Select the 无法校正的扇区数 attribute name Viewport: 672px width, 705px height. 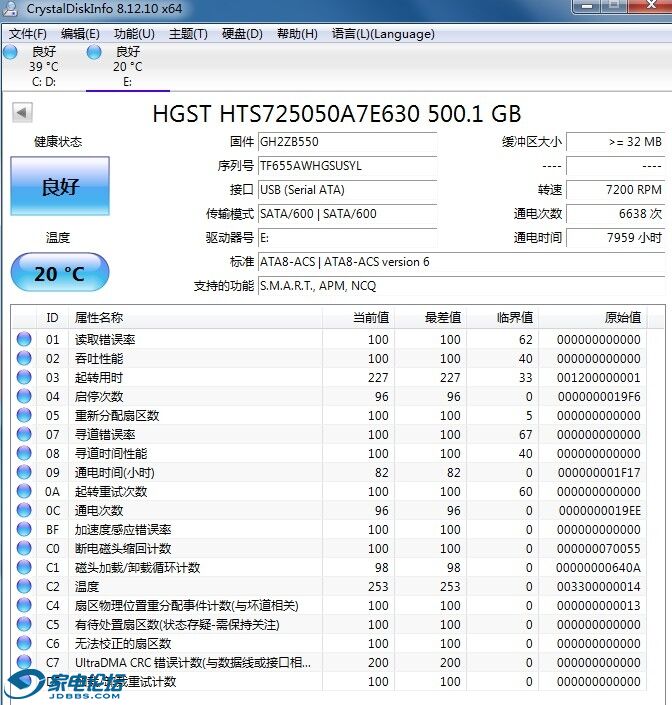123,643
